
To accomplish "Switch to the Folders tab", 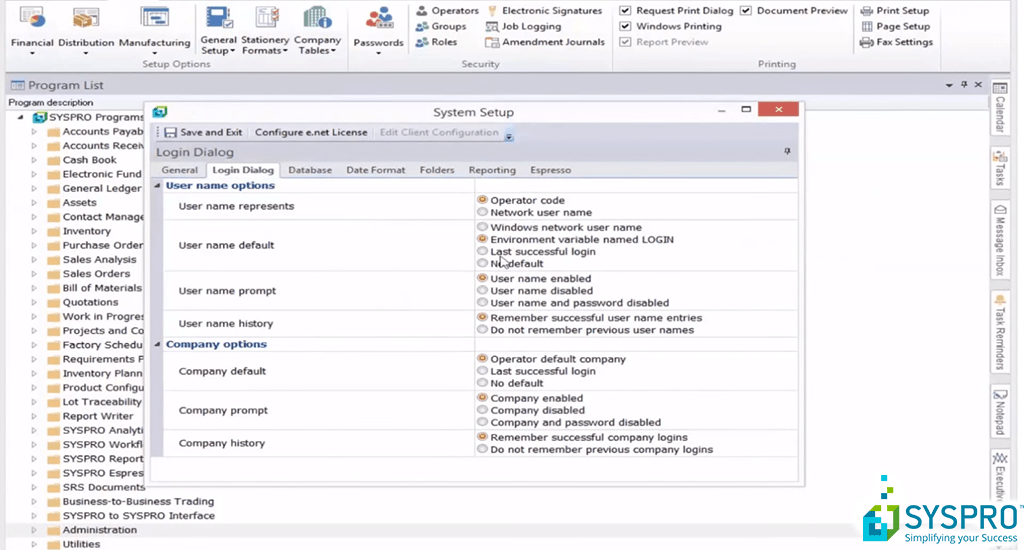I will tap(437, 170).
